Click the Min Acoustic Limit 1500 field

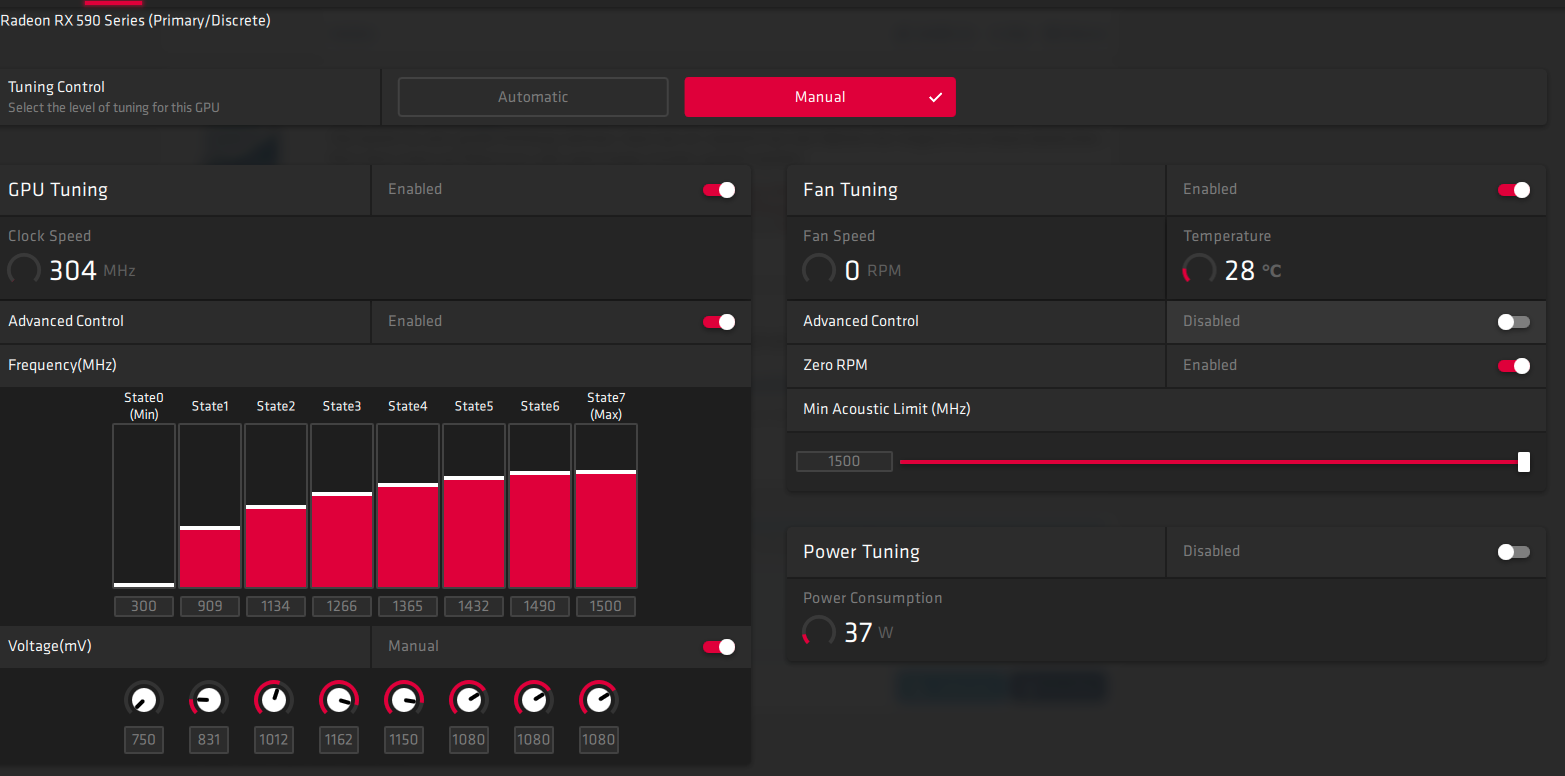click(844, 461)
